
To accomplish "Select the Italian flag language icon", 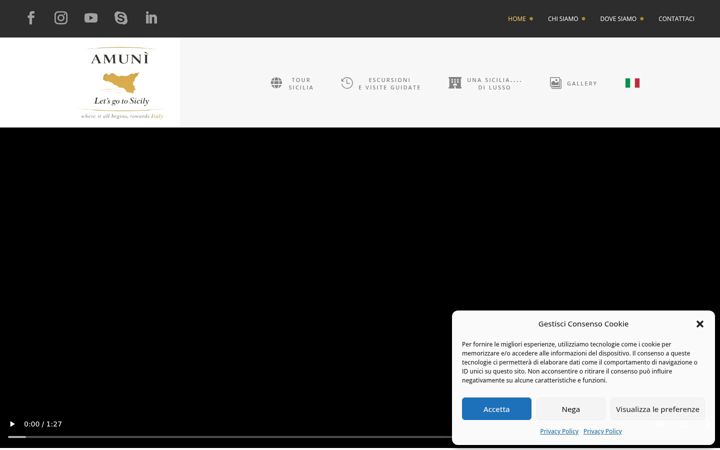I will pyautogui.click(x=632, y=83).
